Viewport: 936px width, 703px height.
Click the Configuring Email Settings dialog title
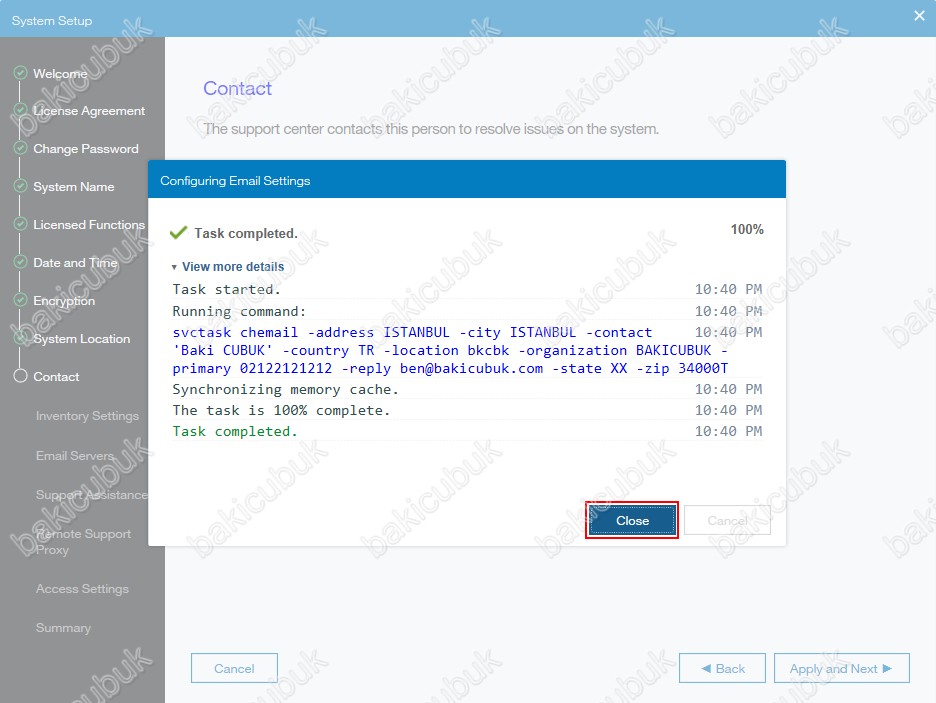coord(235,181)
